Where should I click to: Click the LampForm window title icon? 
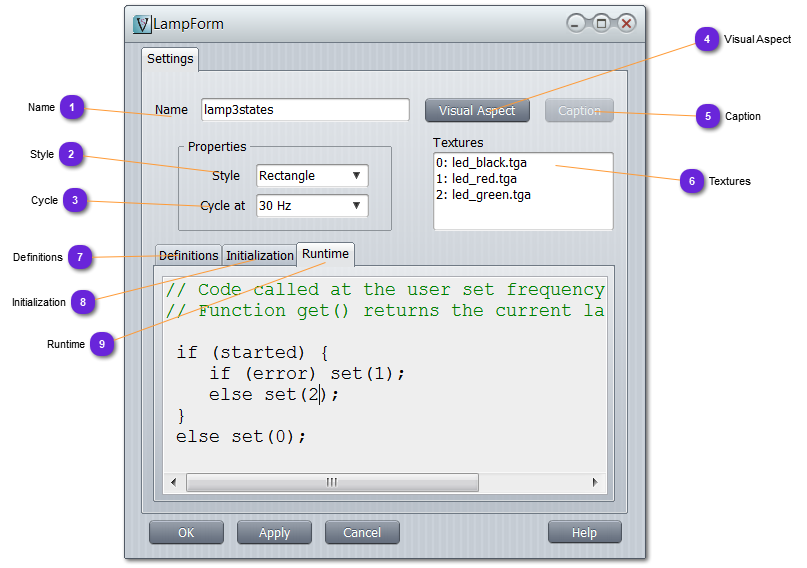tap(142, 24)
